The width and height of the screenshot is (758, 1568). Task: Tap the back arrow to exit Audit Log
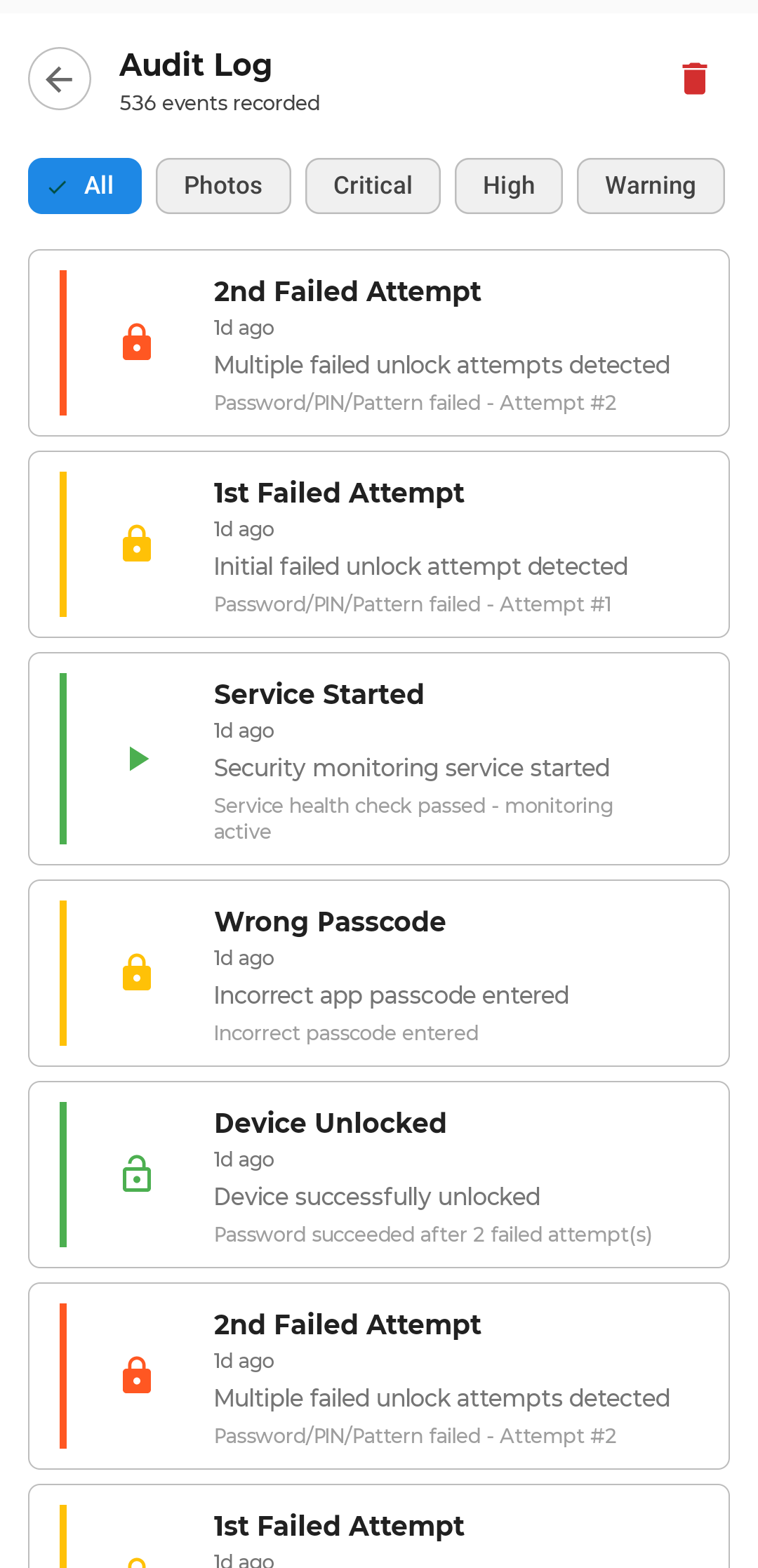point(59,79)
